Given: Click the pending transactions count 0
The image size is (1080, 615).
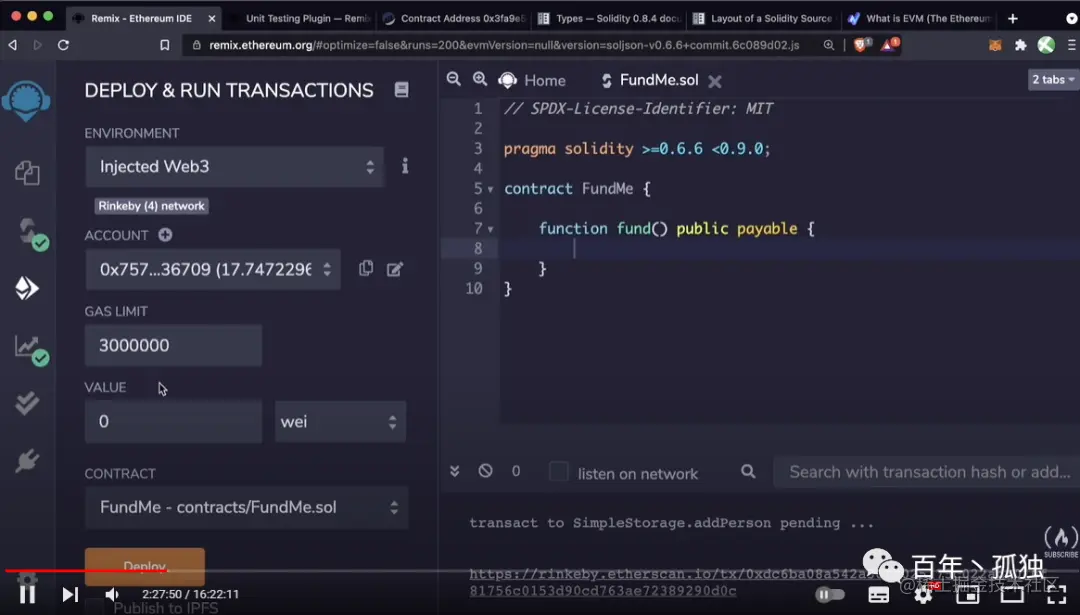Looking at the screenshot, I should (x=516, y=471).
